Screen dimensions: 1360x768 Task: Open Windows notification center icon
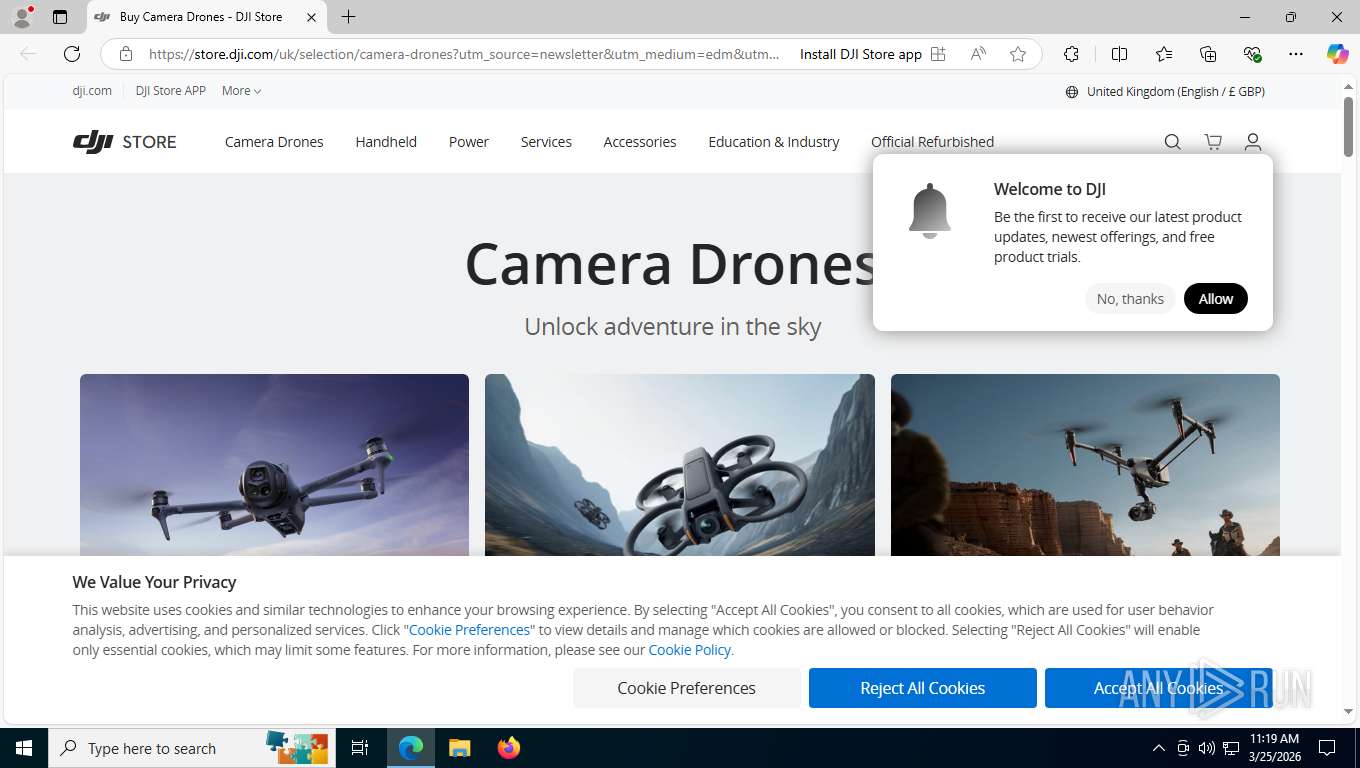(x=1327, y=748)
